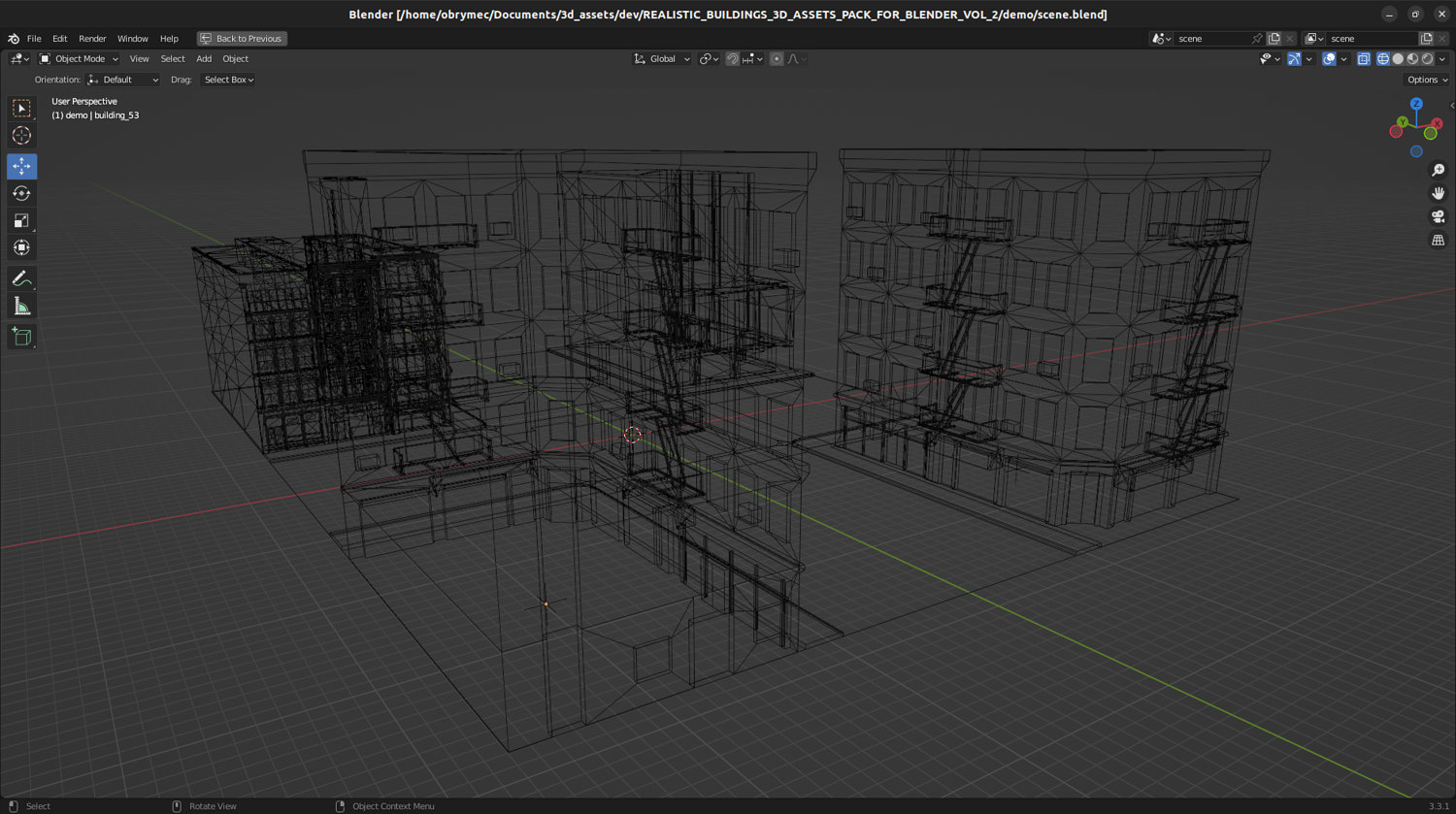Open the viewport Add menu
This screenshot has height=814, width=1456.
click(x=204, y=59)
